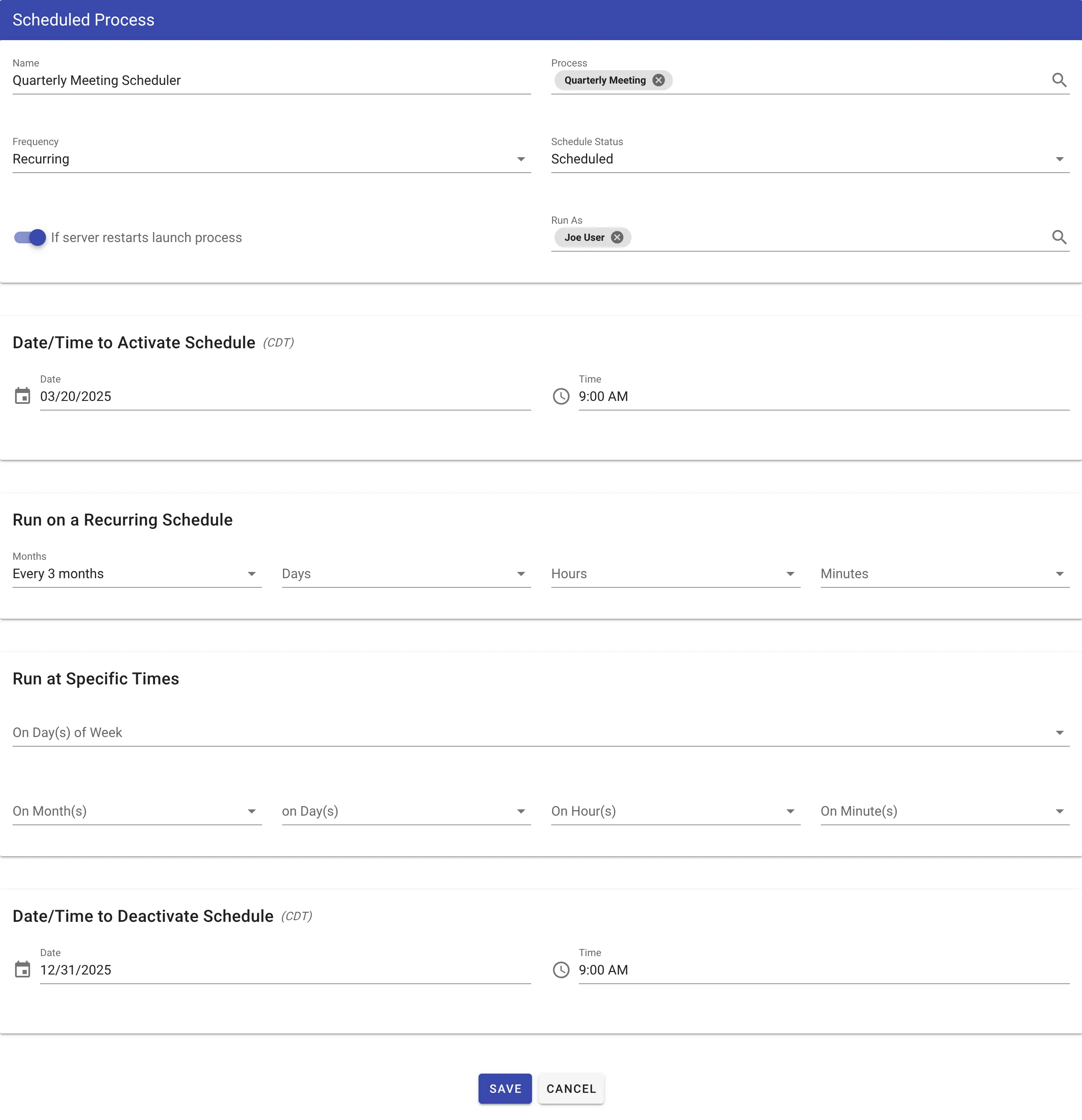The width and height of the screenshot is (1082, 1120).
Task: Open the Run As user search
Action: click(x=1060, y=237)
